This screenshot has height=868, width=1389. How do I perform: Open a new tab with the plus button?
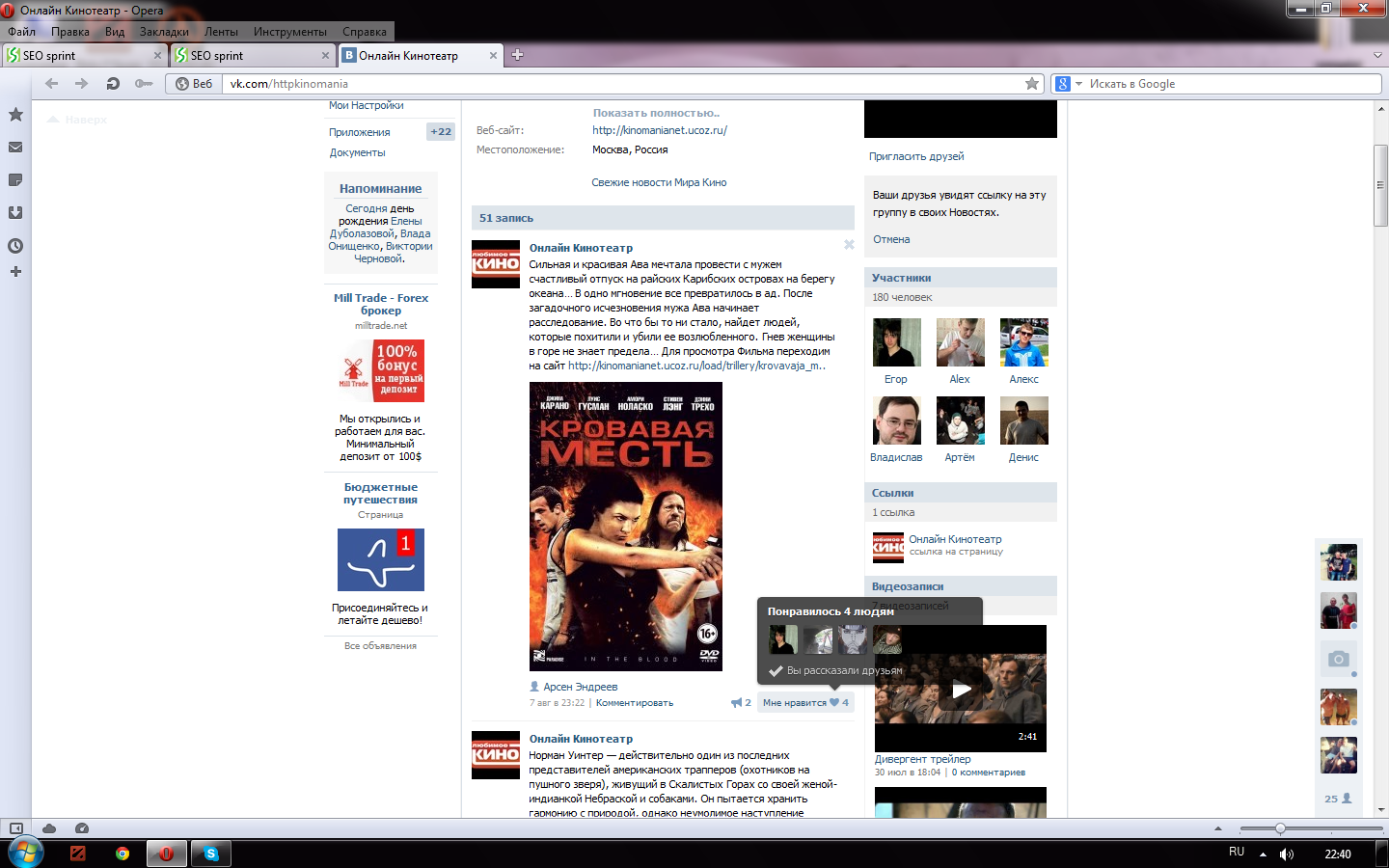[x=517, y=55]
